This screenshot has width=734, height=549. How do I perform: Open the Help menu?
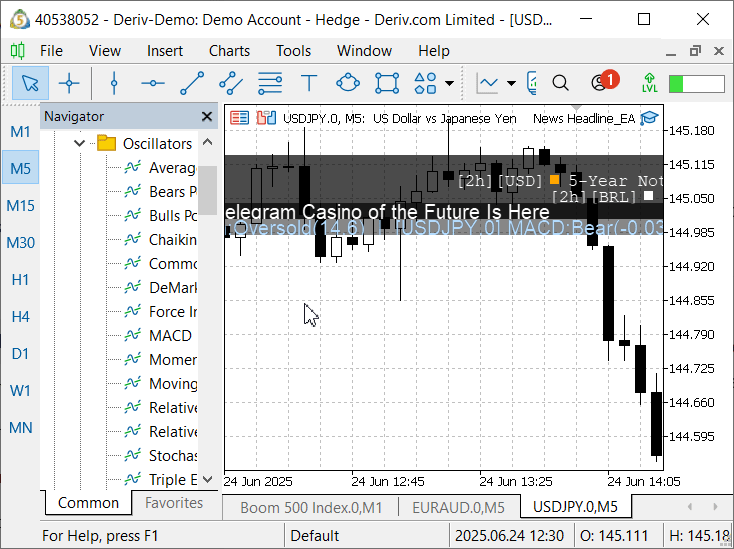pos(434,51)
